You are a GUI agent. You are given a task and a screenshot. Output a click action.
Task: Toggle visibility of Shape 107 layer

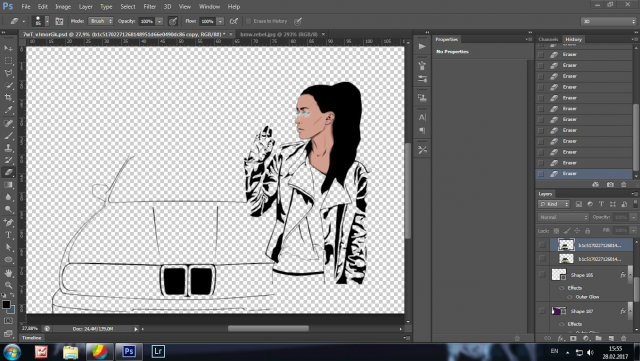(x=542, y=311)
